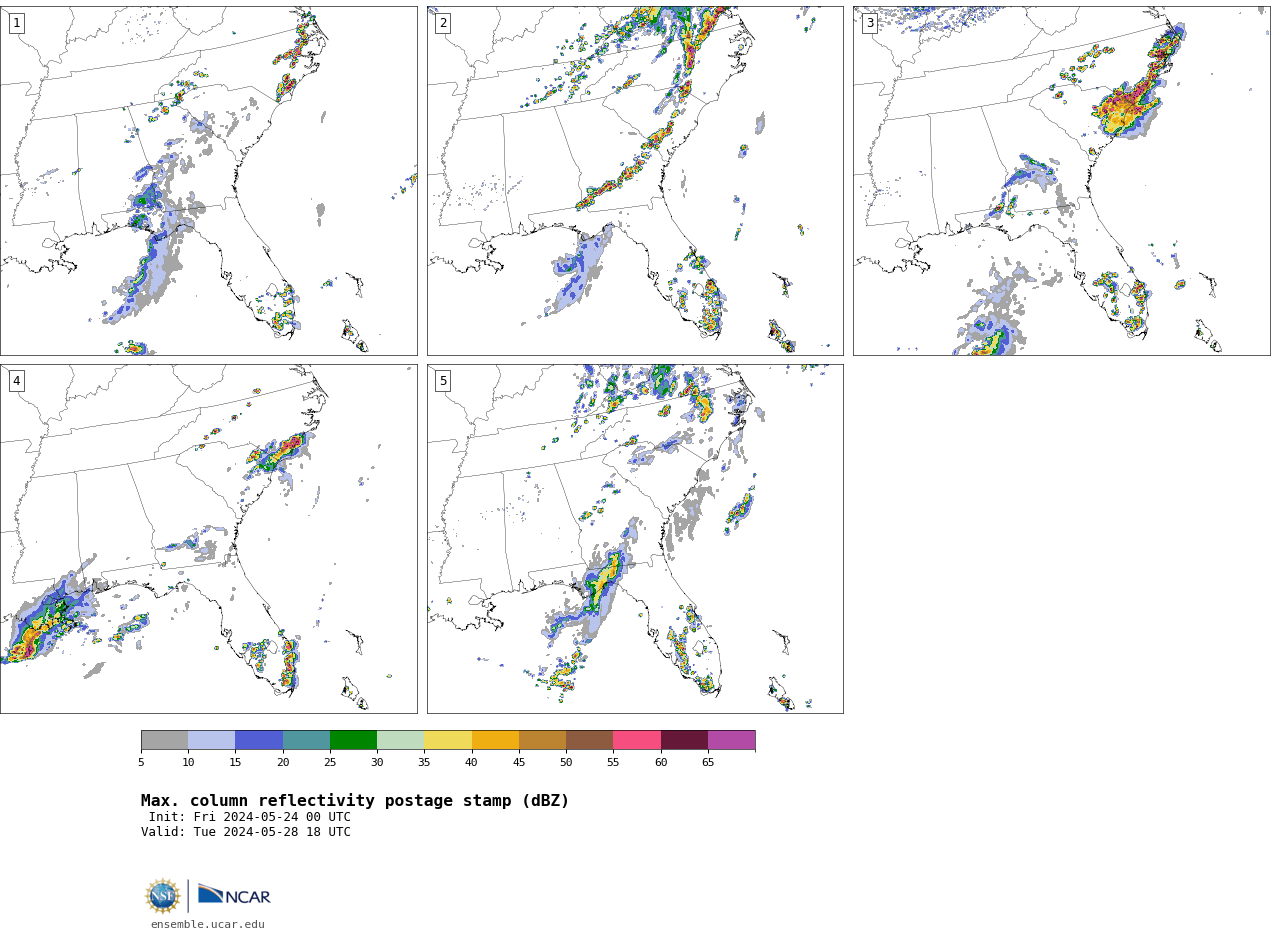Screen dimensions: 1280x936
Task: Click the Init: Fri 2024-05-24 00 UTC text
Action: [250, 817]
